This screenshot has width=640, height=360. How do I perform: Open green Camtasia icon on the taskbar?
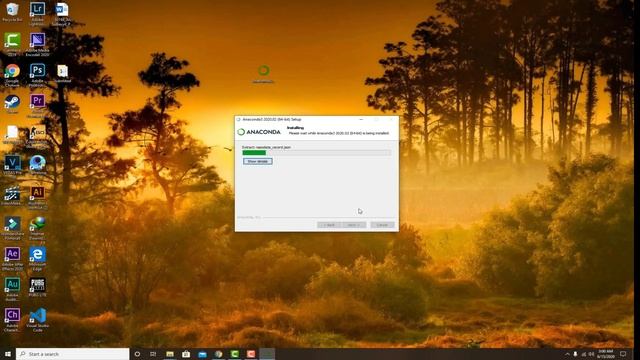click(x=235, y=354)
